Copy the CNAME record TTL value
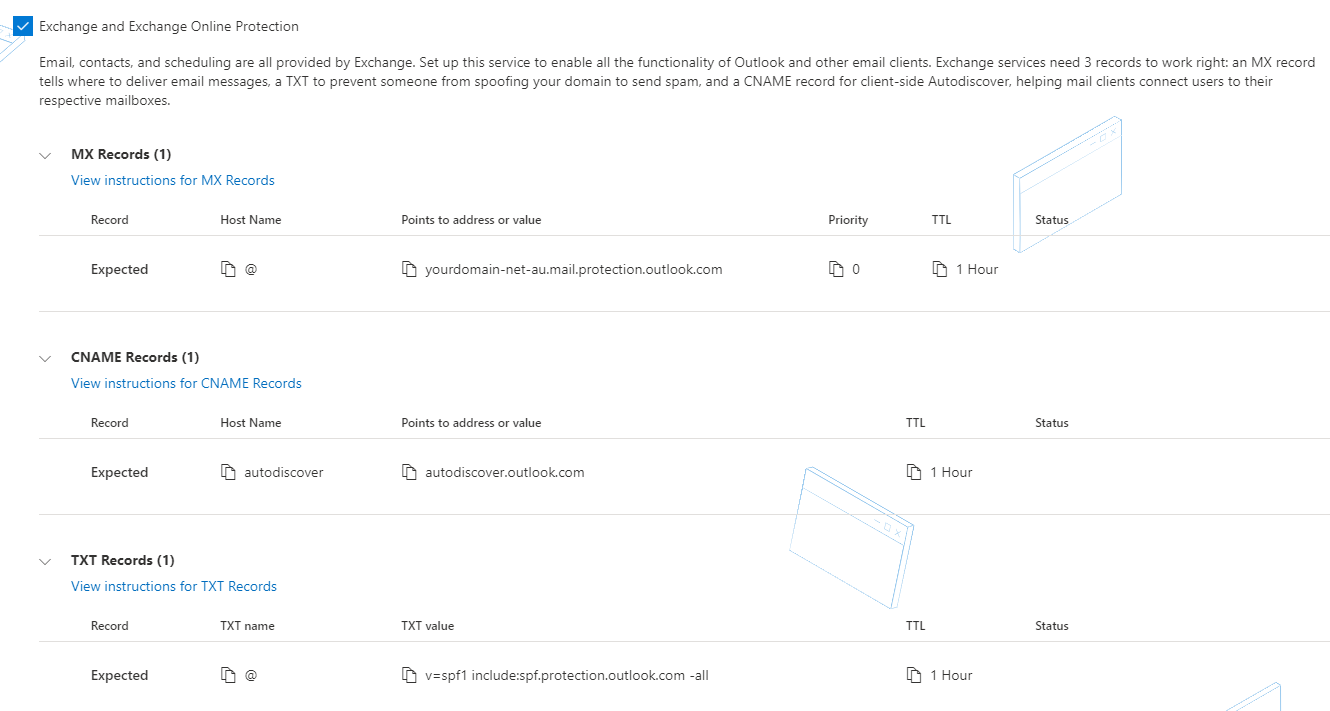 coord(913,473)
